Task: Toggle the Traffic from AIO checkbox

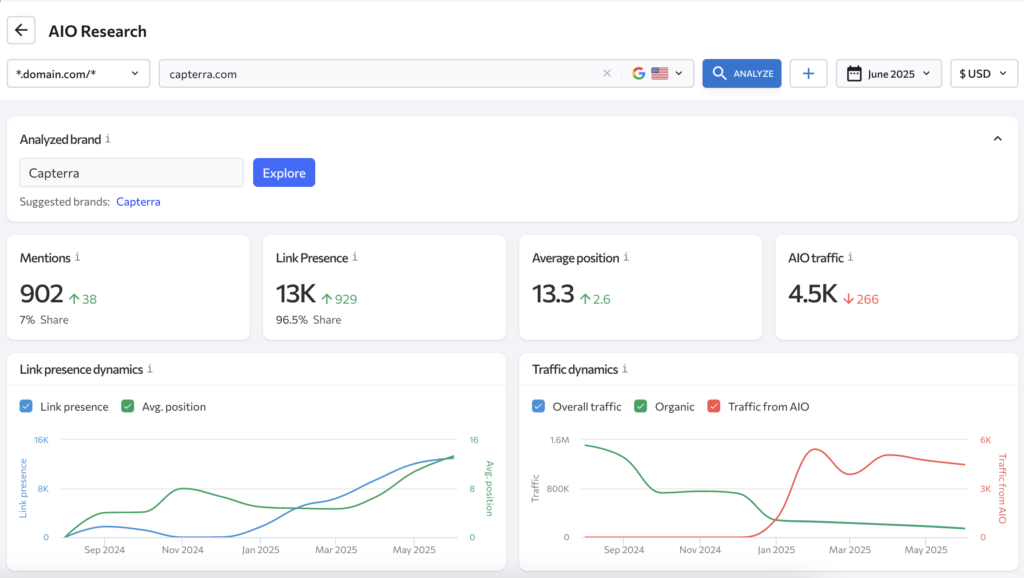Action: [714, 406]
